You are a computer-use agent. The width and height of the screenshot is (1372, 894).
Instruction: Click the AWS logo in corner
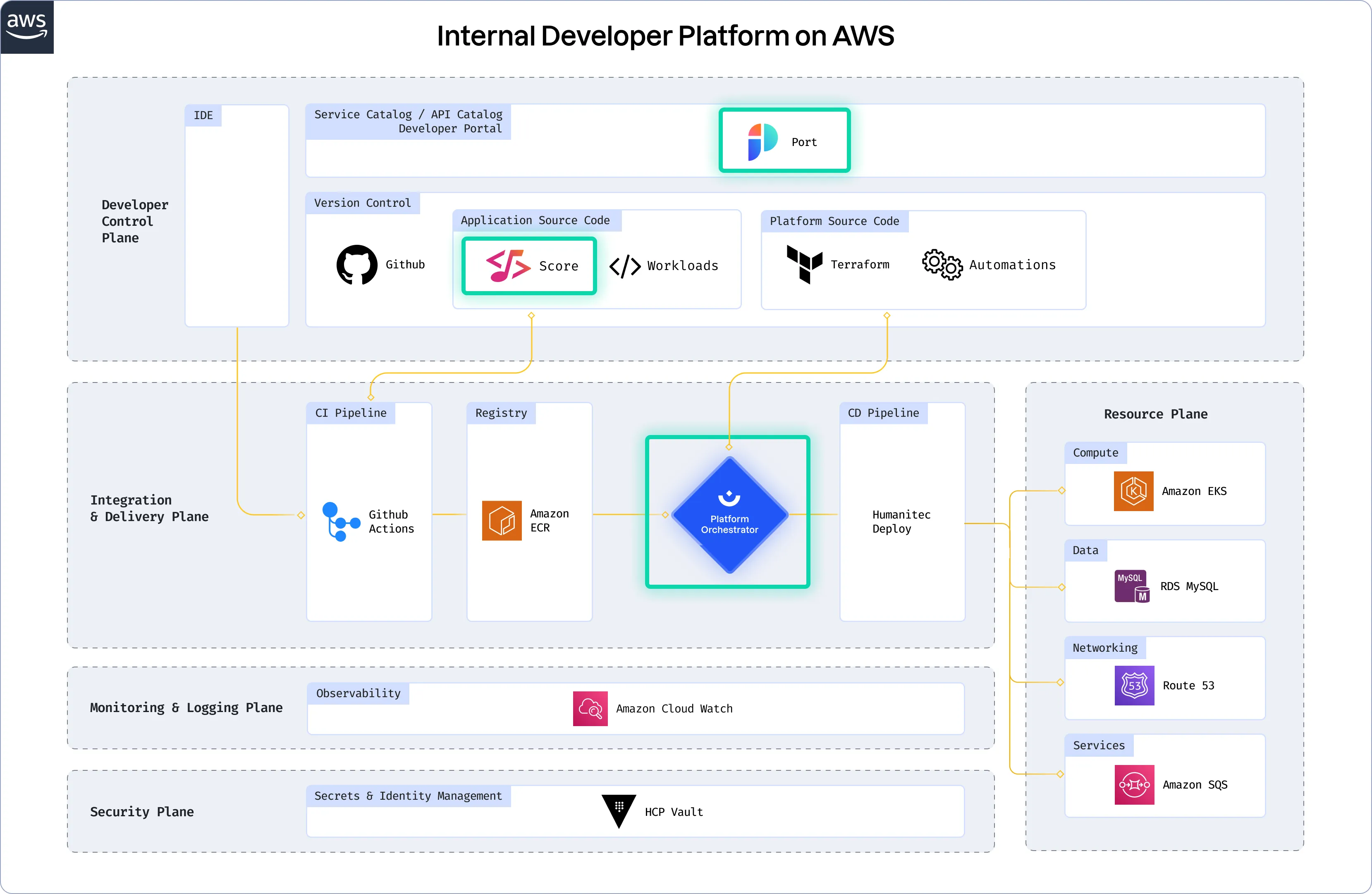pos(26,26)
